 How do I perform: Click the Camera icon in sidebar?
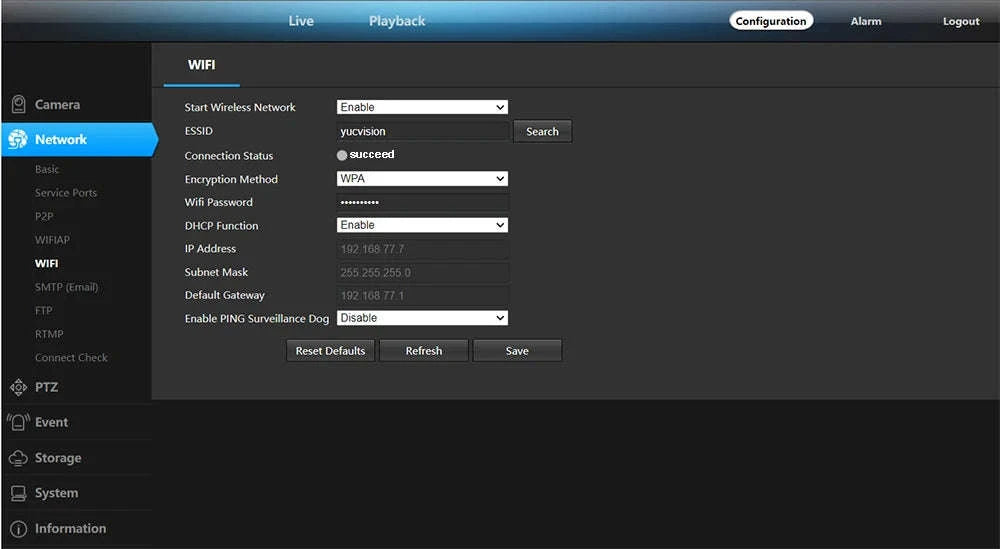pyautogui.click(x=18, y=105)
